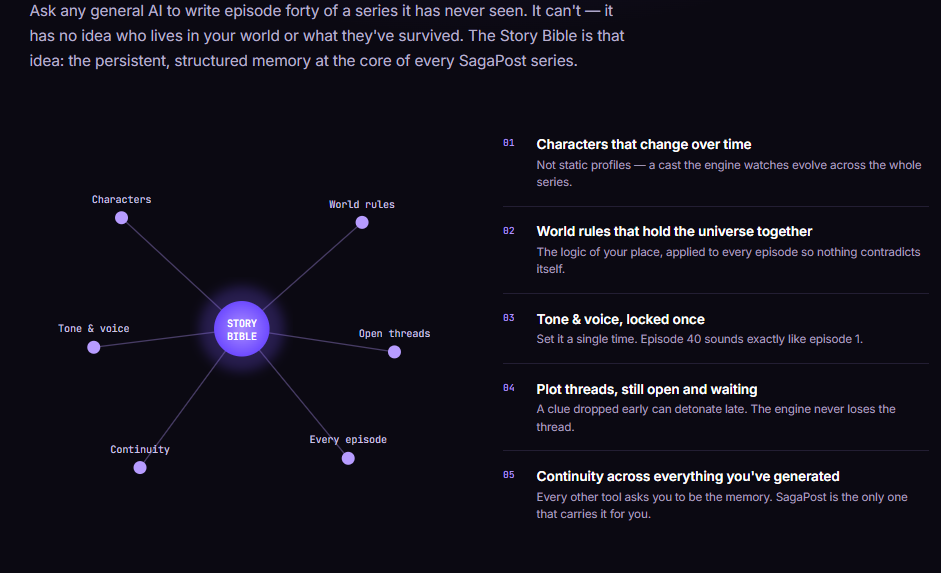Open 'Continuity across everything you've generated' heading
Image resolution: width=941 pixels, height=573 pixels.
(x=688, y=476)
